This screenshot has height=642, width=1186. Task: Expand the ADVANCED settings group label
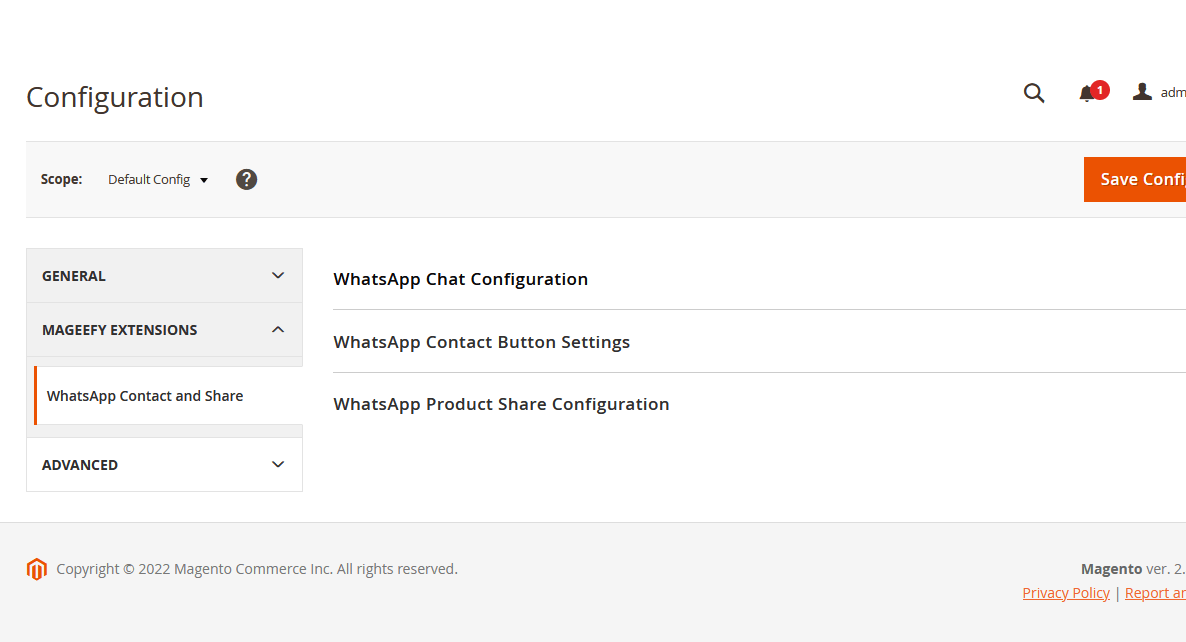coord(80,465)
